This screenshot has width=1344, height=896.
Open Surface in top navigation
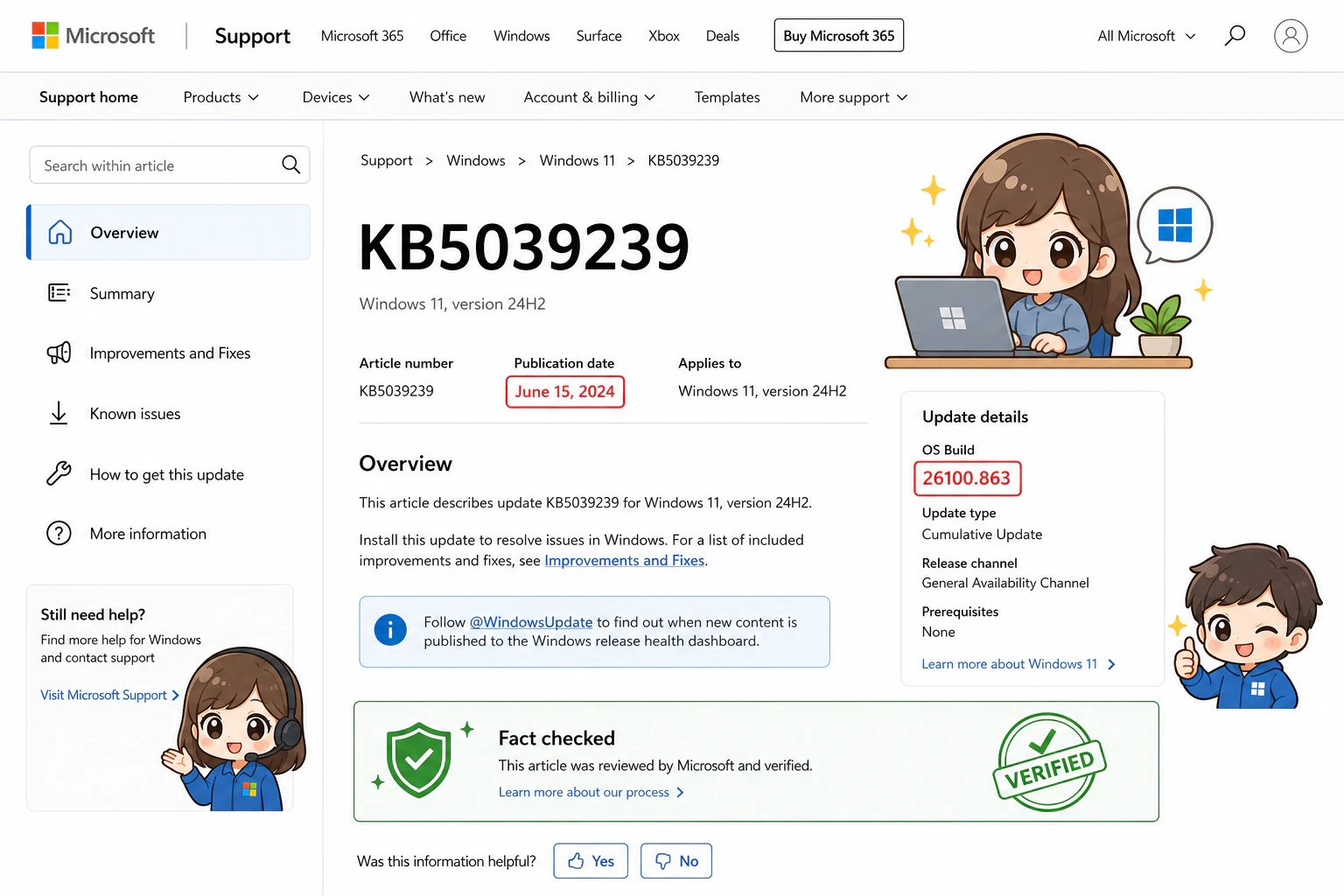[x=598, y=36]
